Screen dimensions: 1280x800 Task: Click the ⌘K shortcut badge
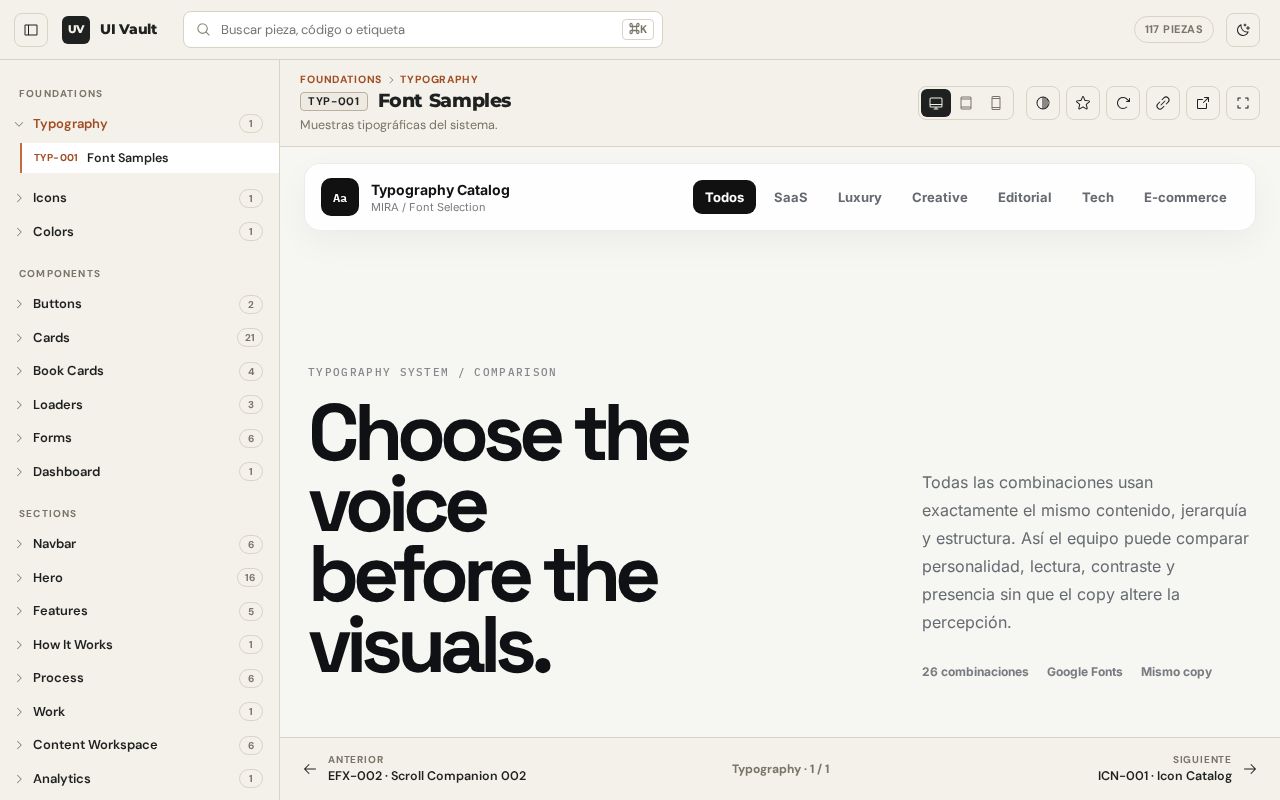pos(638,29)
